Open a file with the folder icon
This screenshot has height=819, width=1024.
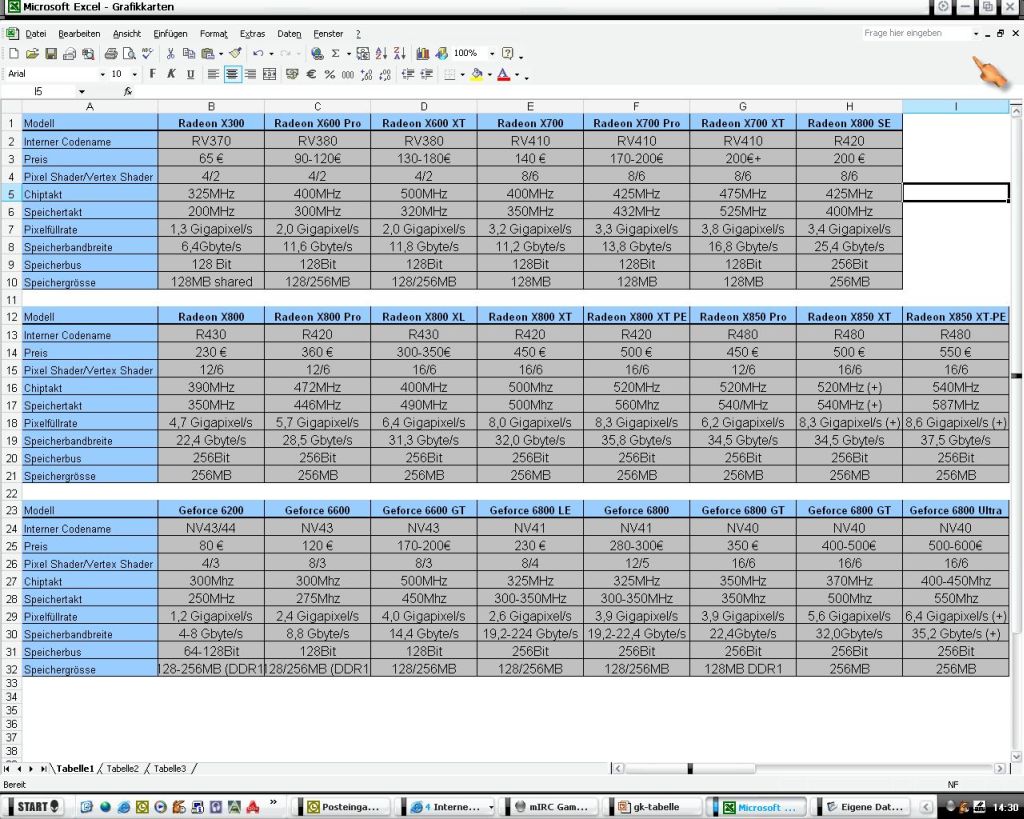(x=32, y=54)
